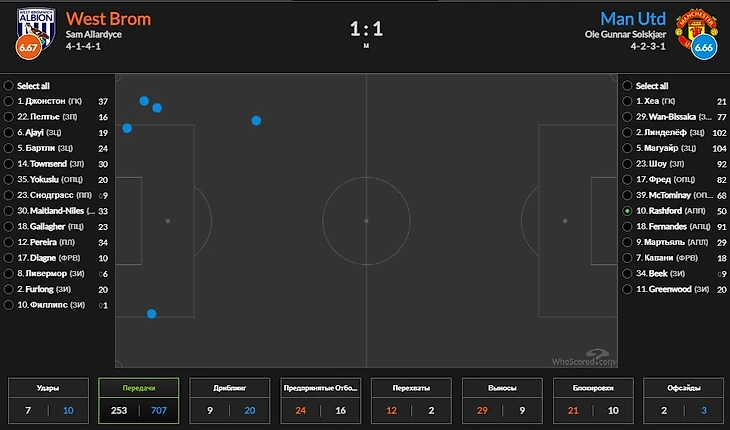Click the WhoScored.com watermark logo
Viewport: 730px width, 430px height.
coord(585,358)
